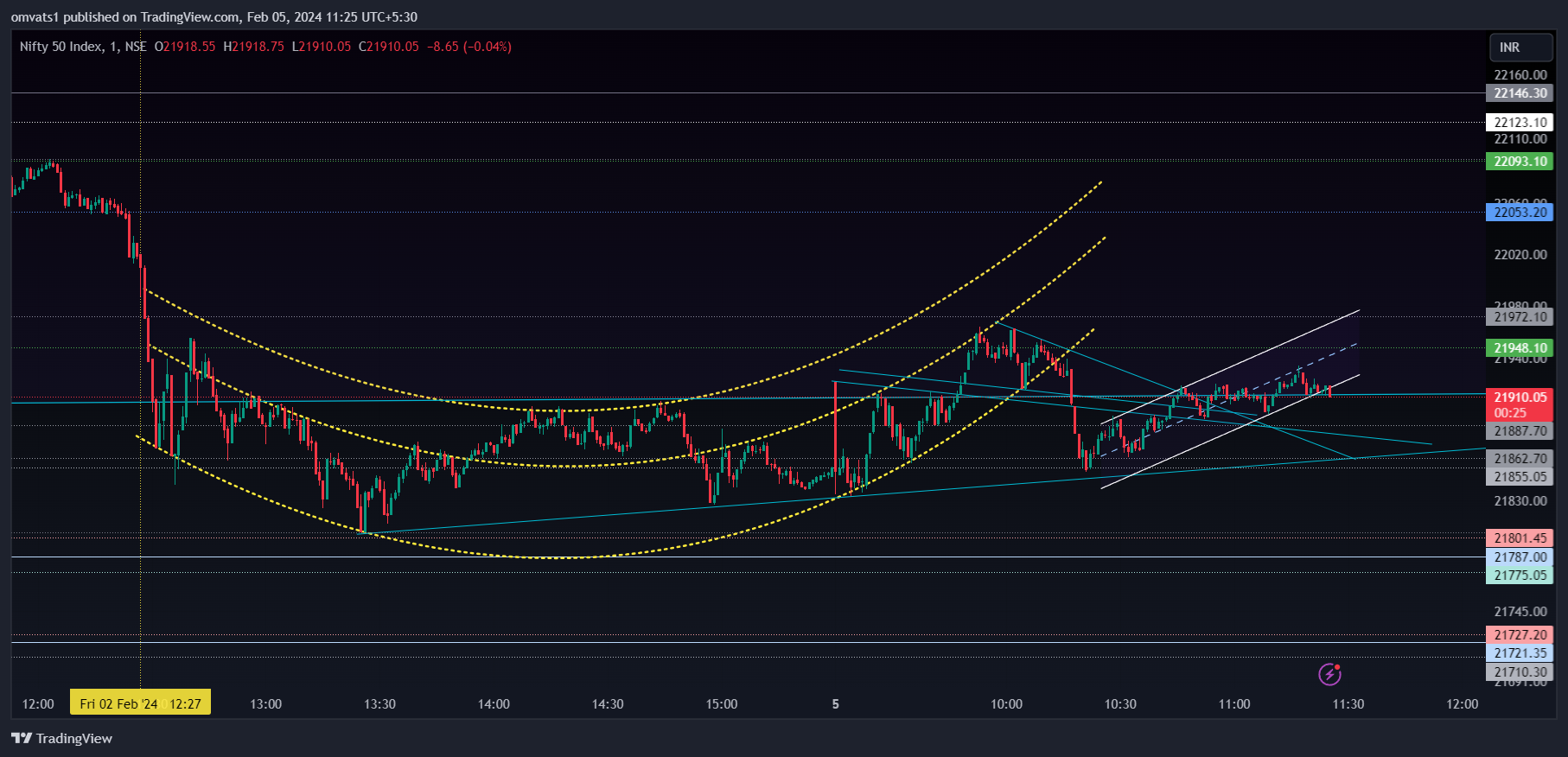Click the 21727.20 pink price label
Image resolution: width=1568 pixels, height=757 pixels.
pyautogui.click(x=1520, y=635)
